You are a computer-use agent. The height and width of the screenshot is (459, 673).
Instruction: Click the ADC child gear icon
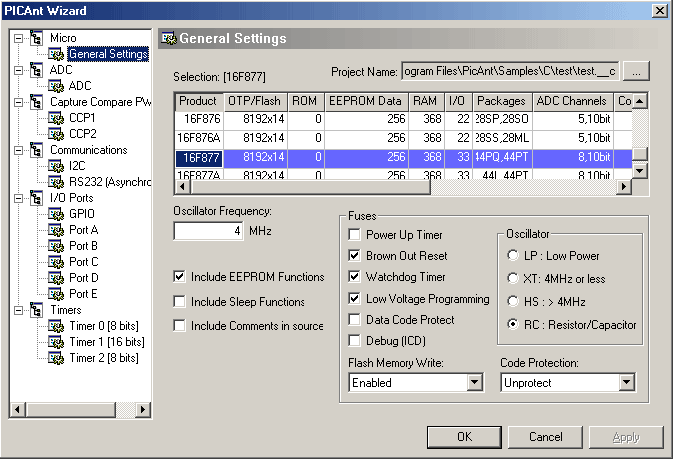[56, 86]
